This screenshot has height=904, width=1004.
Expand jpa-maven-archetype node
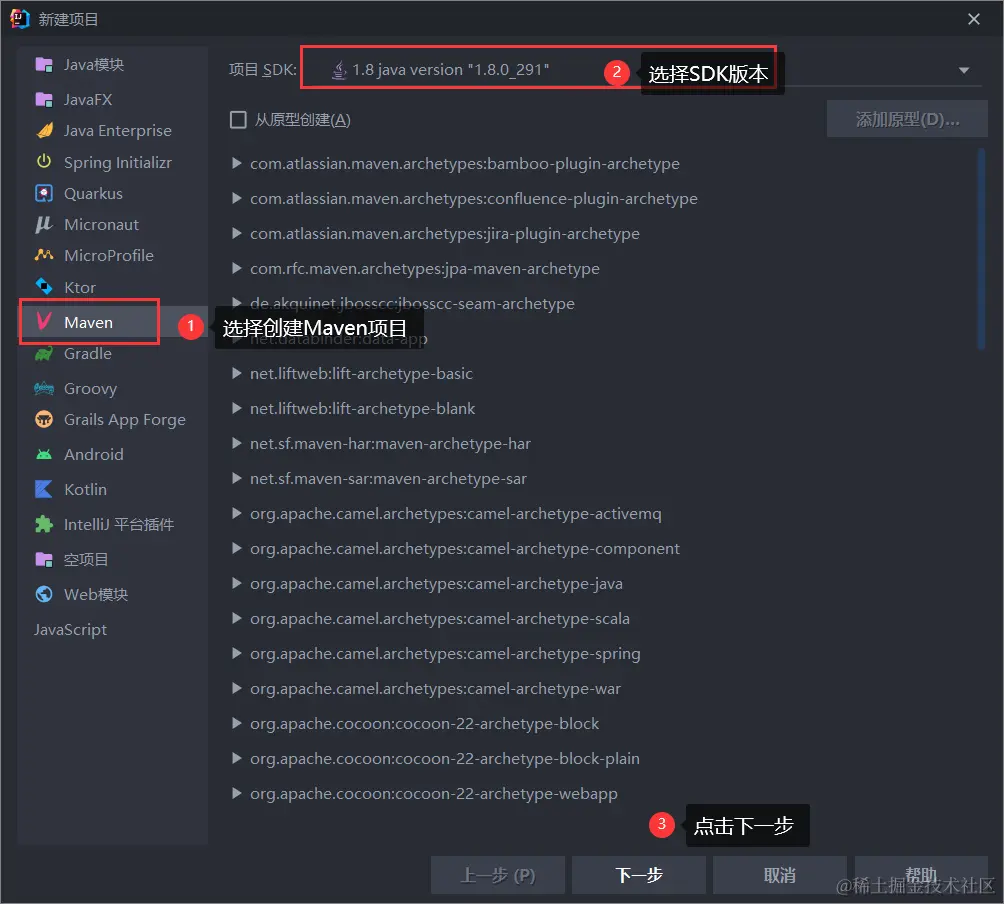click(x=236, y=268)
